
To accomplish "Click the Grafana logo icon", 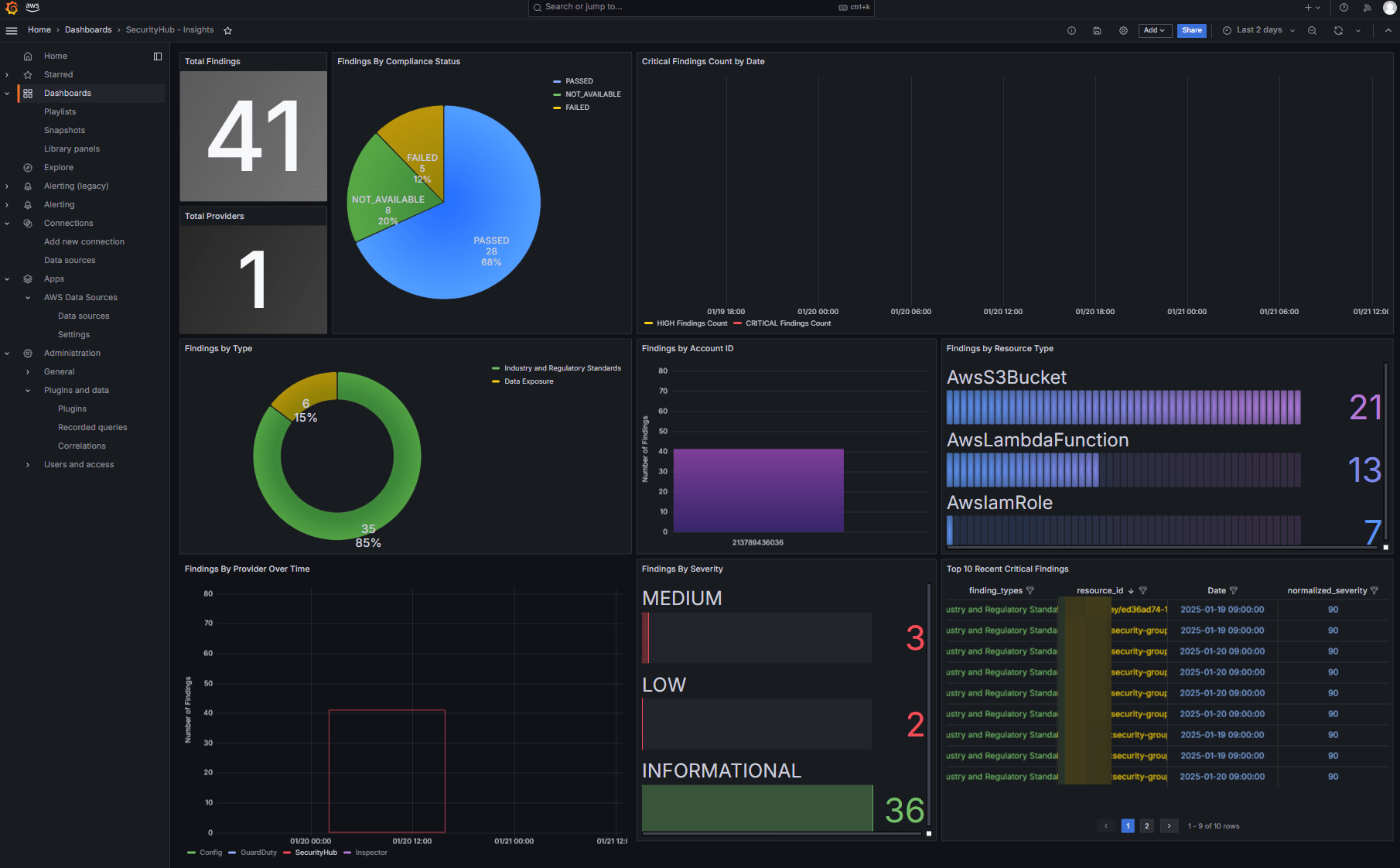I will coord(12,8).
